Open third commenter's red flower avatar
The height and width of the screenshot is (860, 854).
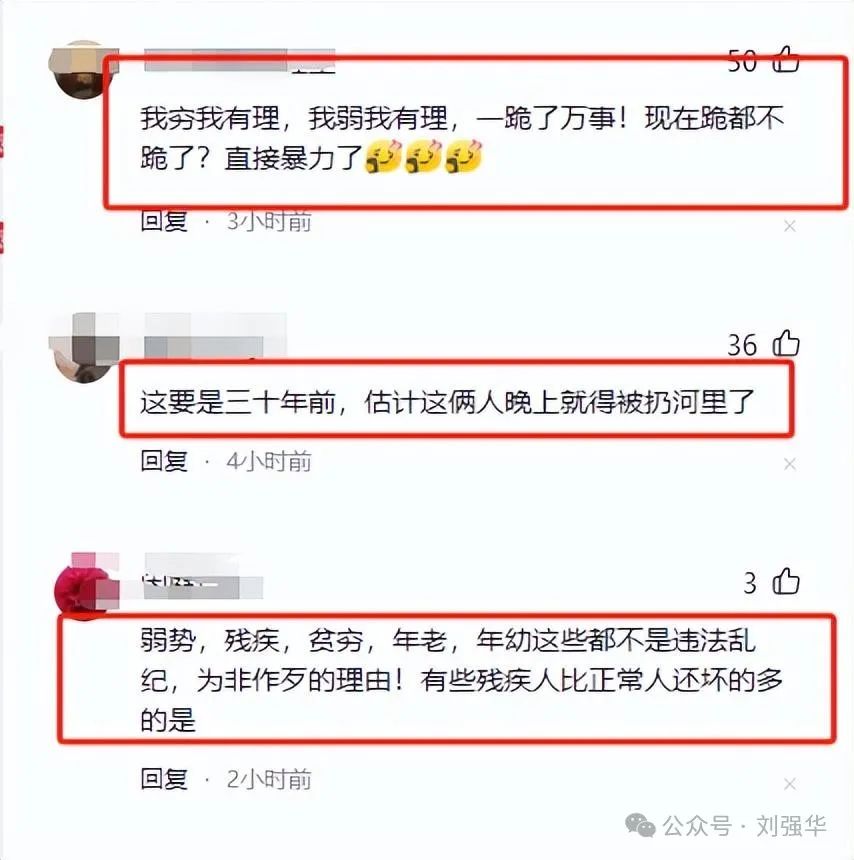[x=87, y=586]
